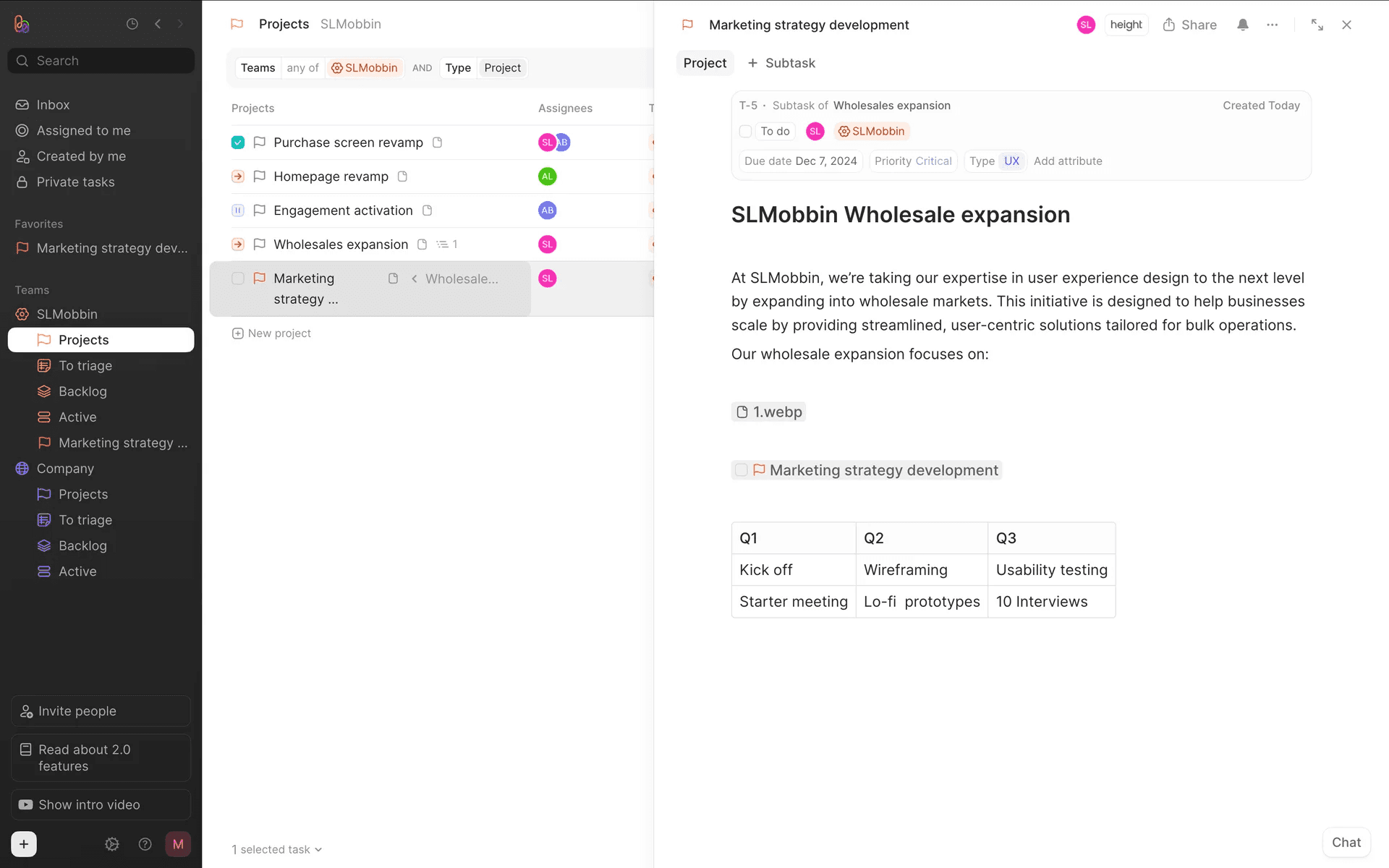Open the Due date Dec 7, 2024 picker
Screen dimensions: 1389x868
[800, 161]
